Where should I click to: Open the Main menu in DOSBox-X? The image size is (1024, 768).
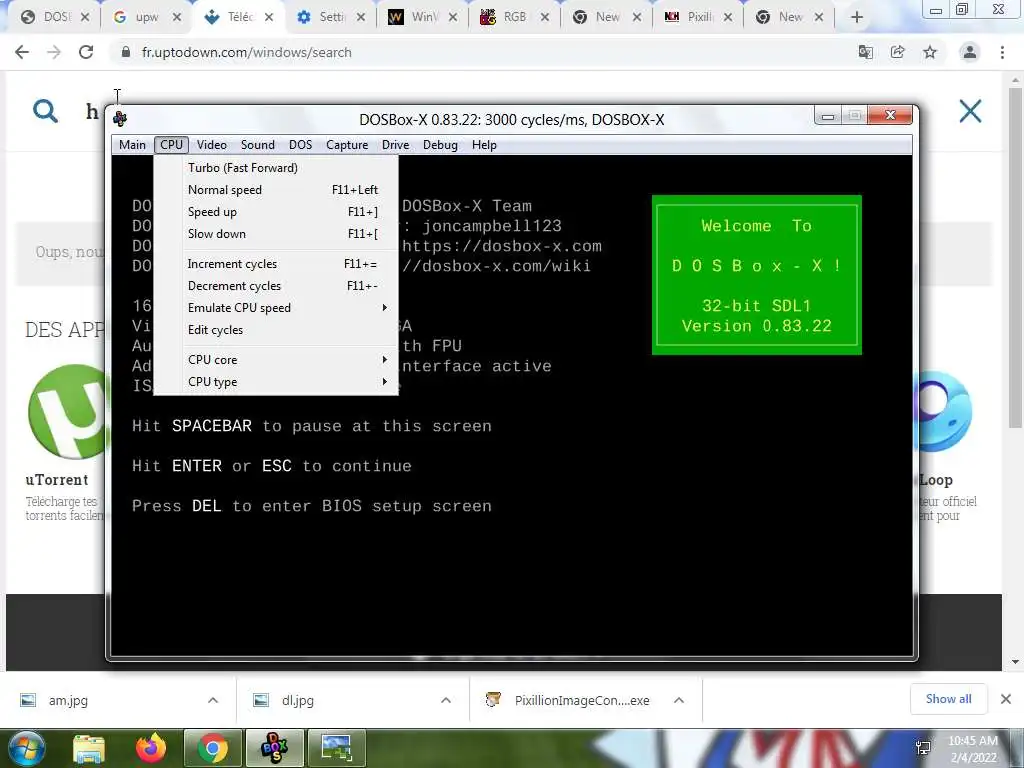pyautogui.click(x=133, y=145)
